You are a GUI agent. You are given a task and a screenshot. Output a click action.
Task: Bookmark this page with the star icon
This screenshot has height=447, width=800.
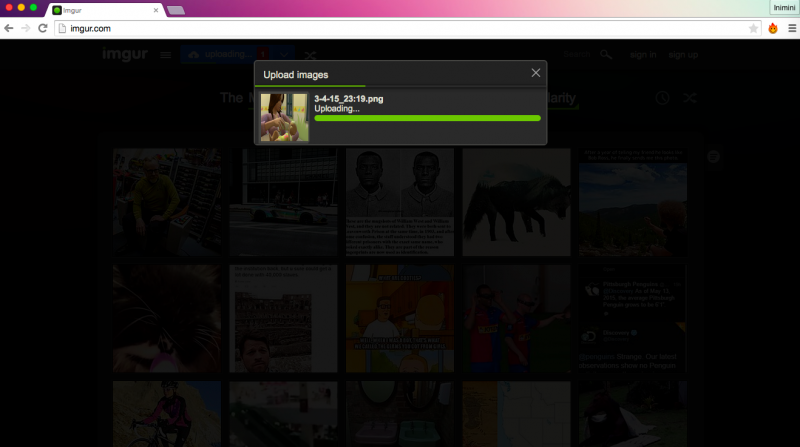click(753, 29)
